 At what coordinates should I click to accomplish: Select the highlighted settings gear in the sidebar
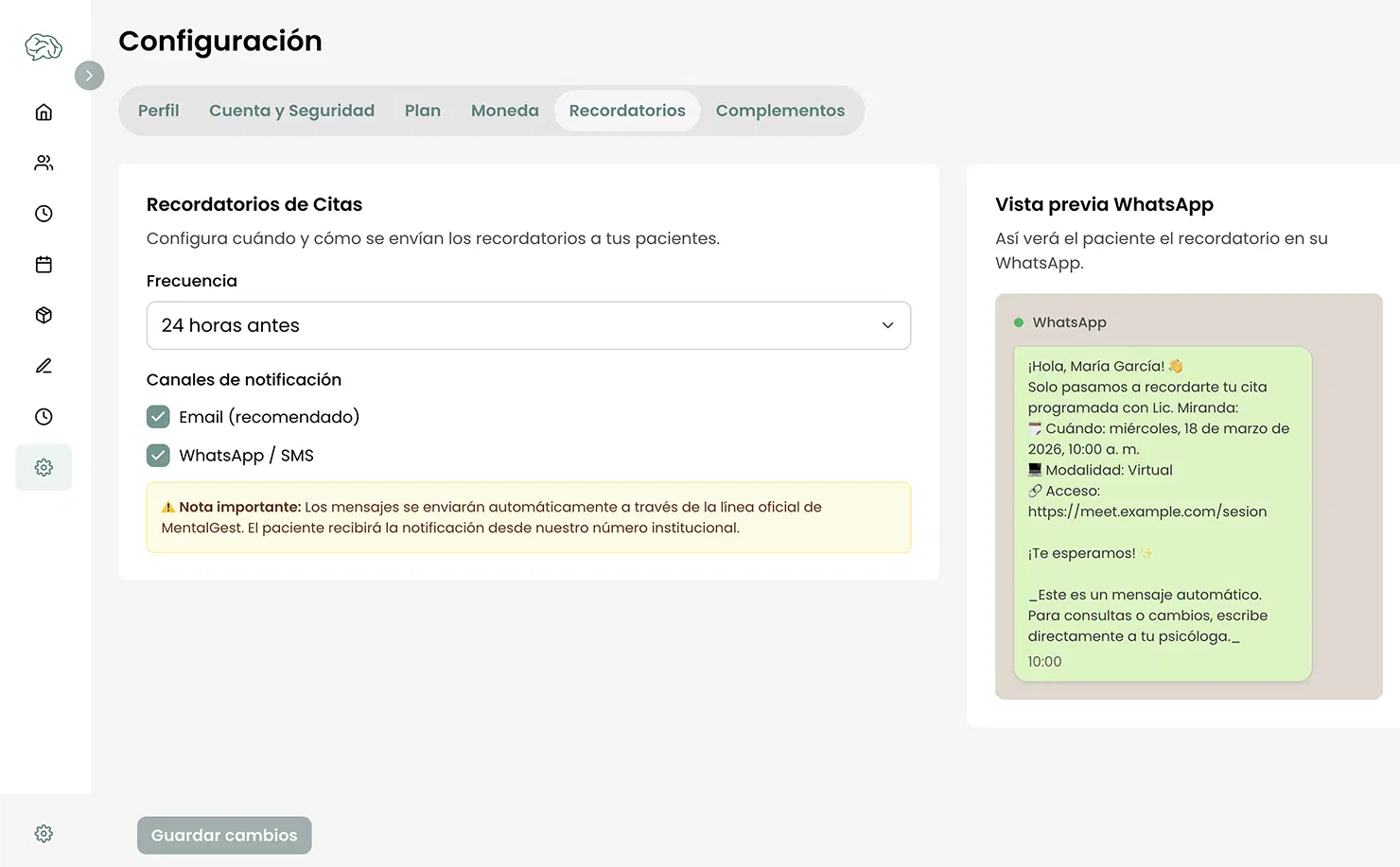[44, 467]
